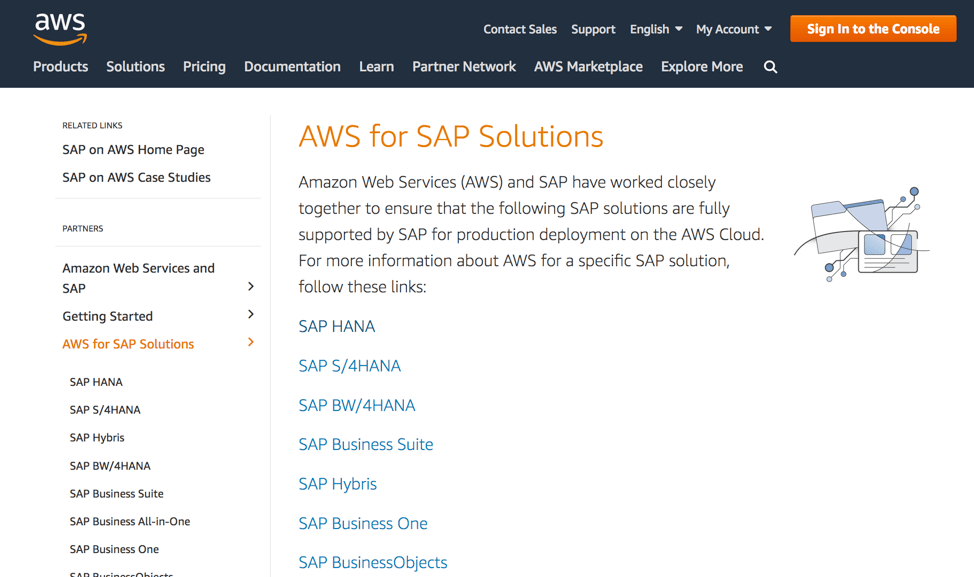This screenshot has height=577, width=974.
Task: Follow the SAP S/4HANA main content link
Action: [350, 366]
